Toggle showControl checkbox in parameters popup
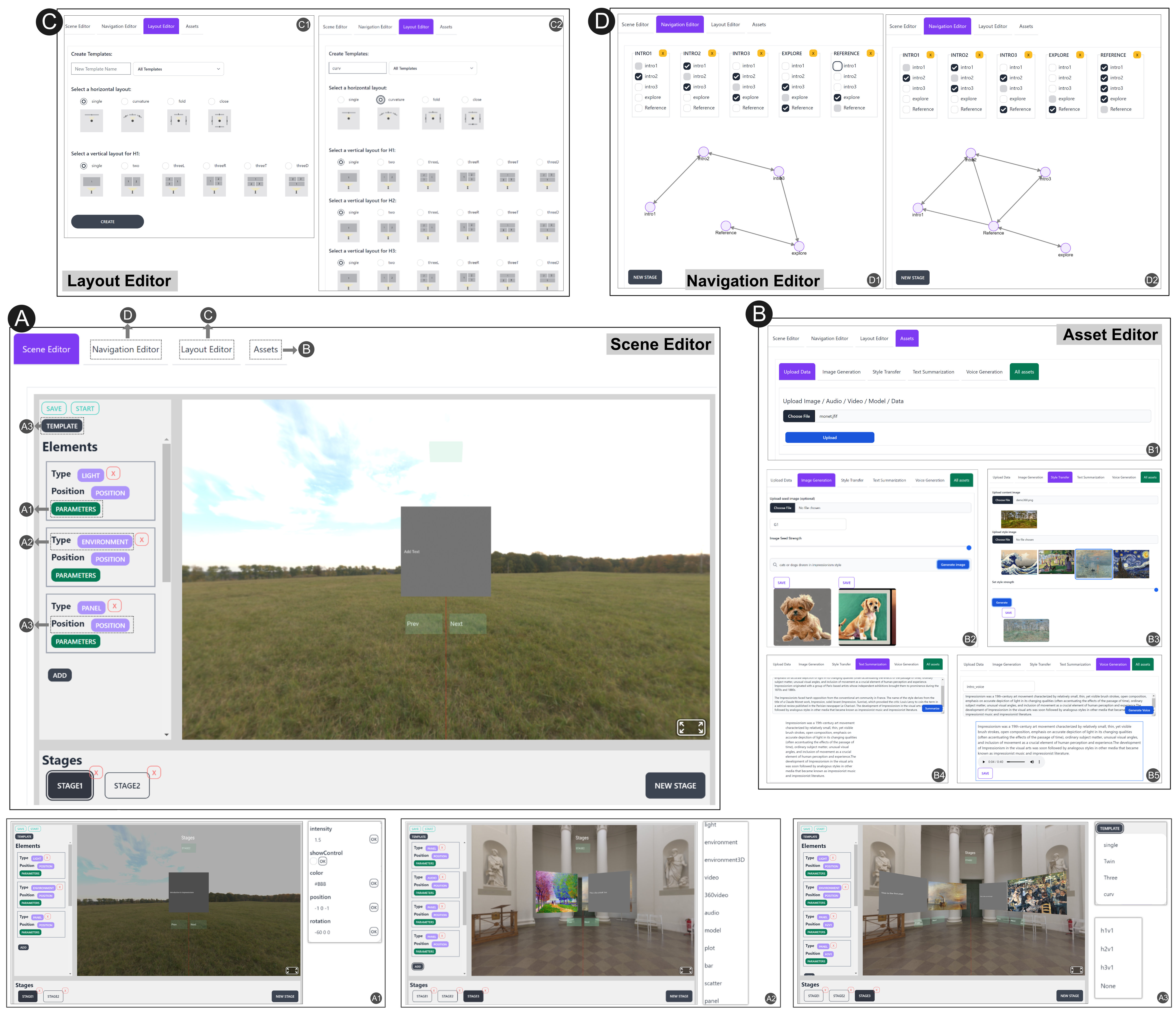1176x1015 pixels. 313,861
